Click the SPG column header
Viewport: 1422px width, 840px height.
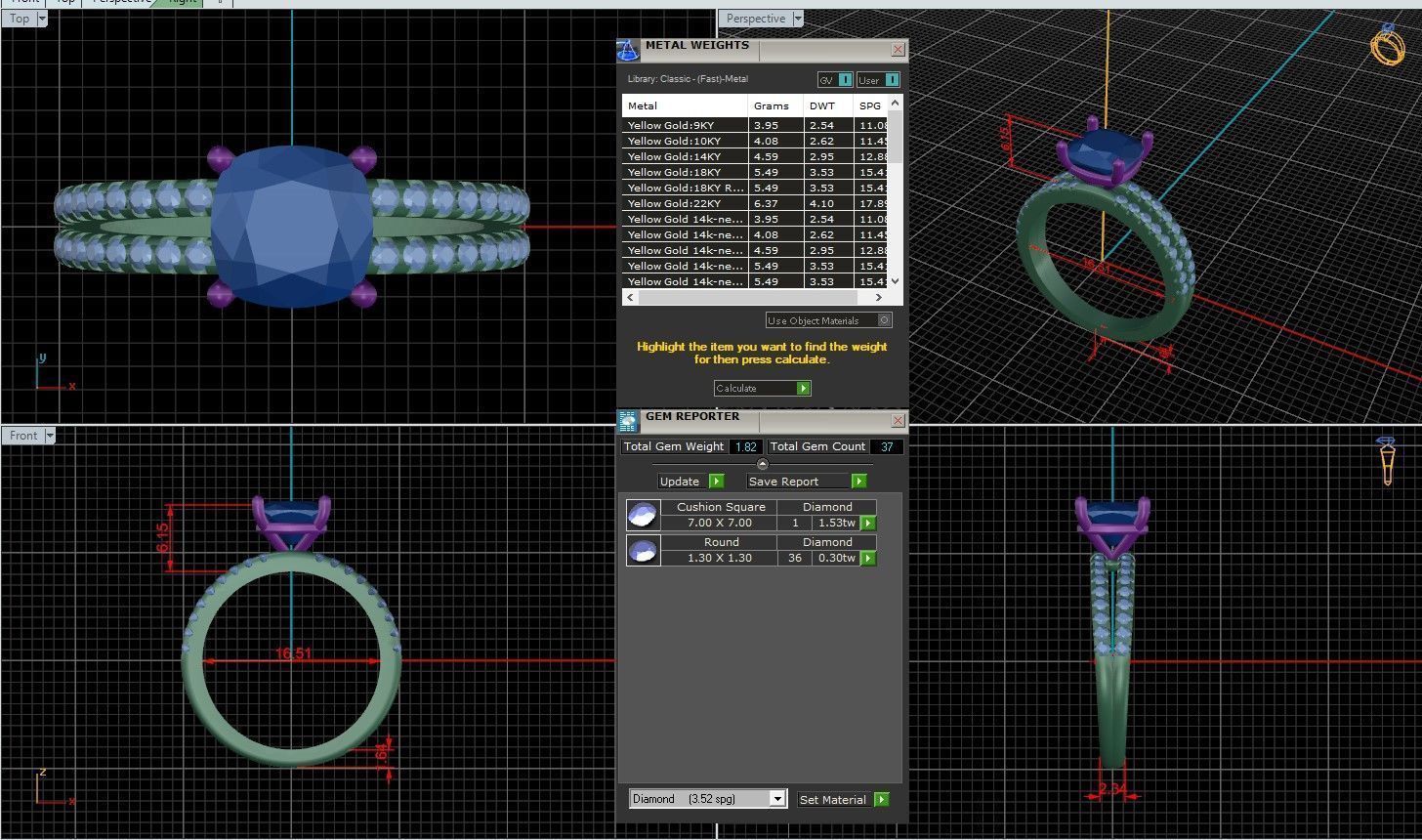coord(871,105)
